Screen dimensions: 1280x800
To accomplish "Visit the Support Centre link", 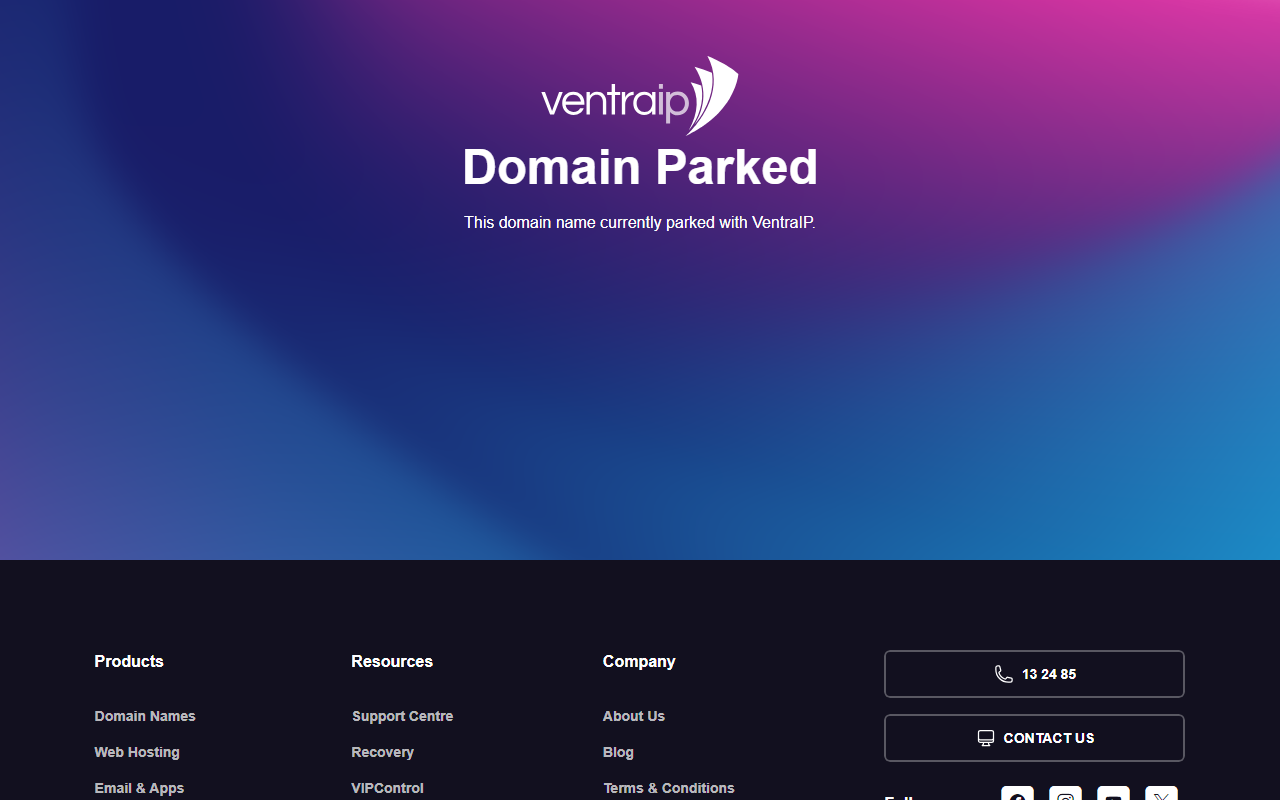I will [402, 716].
